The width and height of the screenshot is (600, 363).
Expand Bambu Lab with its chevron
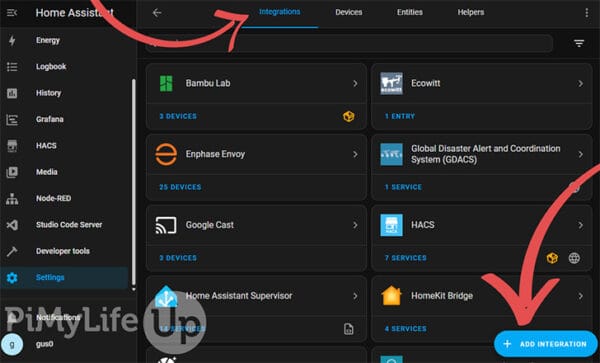(x=355, y=83)
